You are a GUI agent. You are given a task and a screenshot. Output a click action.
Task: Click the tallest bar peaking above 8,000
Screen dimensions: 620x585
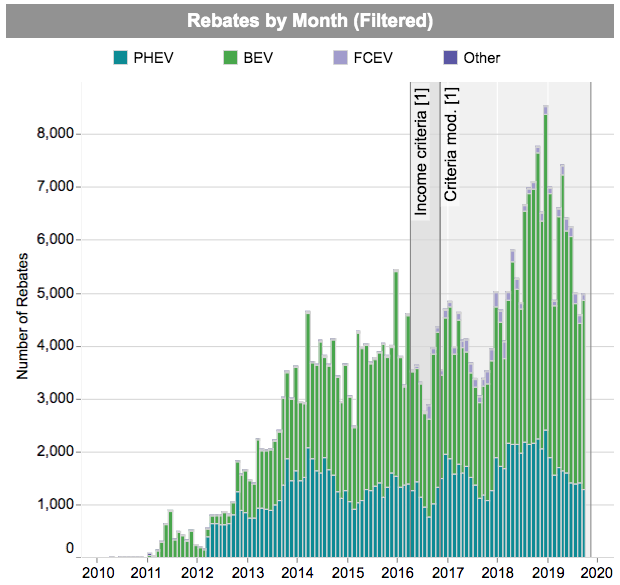546,331
